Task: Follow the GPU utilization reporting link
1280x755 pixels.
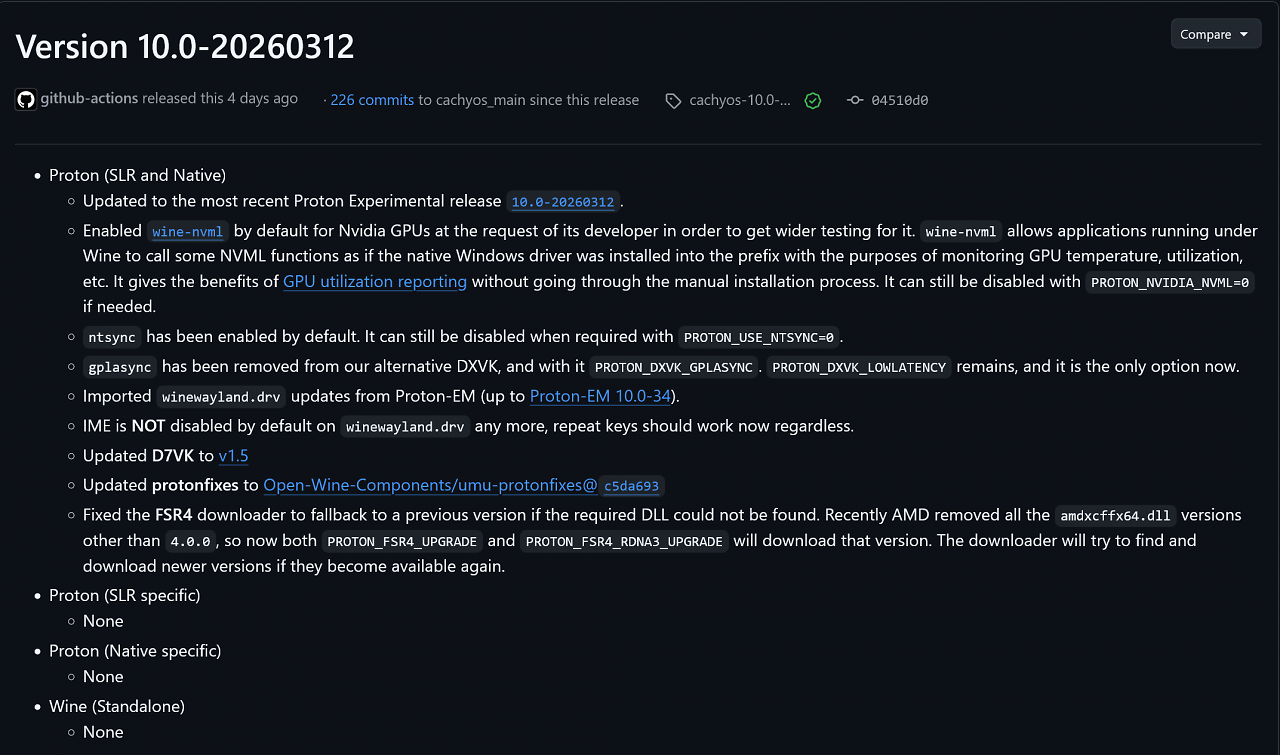Action: pos(375,282)
